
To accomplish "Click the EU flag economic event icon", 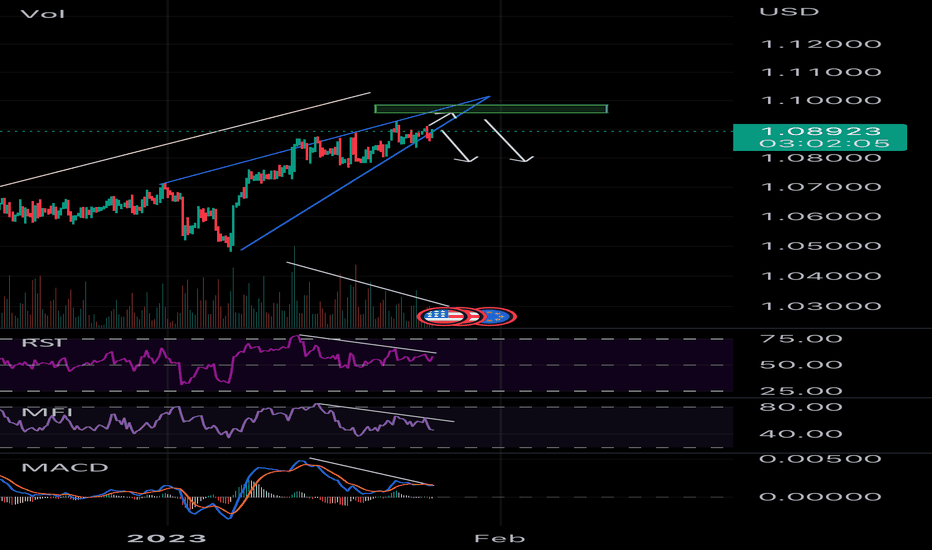I will click(x=496, y=316).
